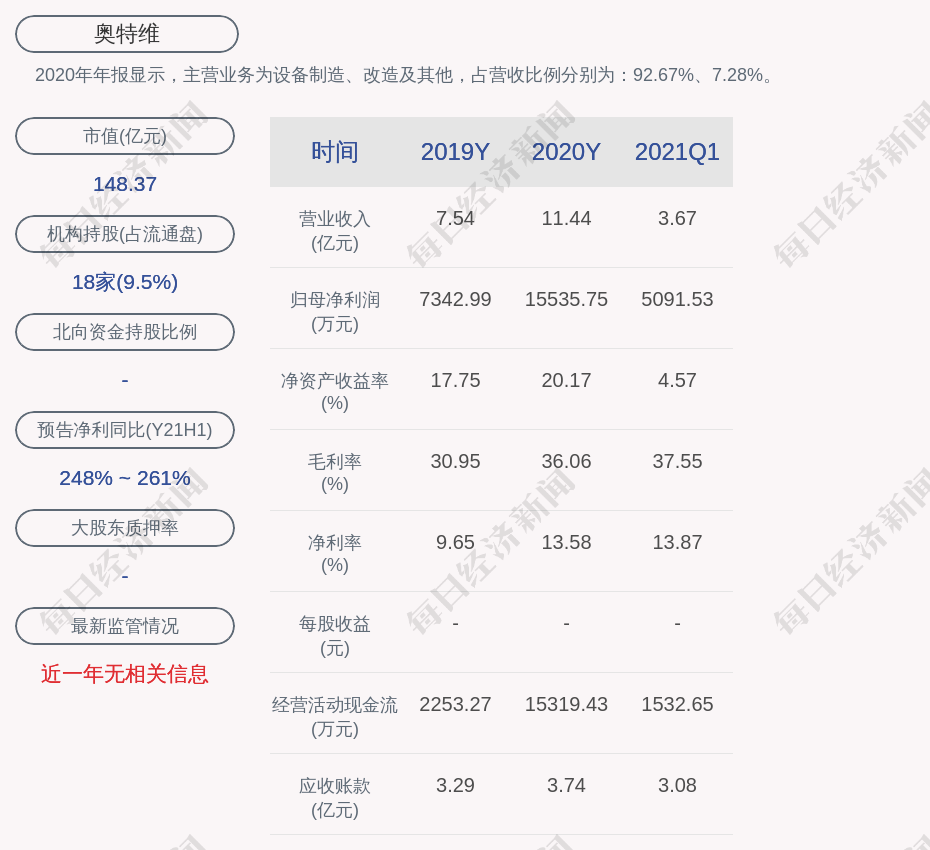This screenshot has height=850, width=930.
Task: Select net profit value 5091.53
Action: pos(677,299)
